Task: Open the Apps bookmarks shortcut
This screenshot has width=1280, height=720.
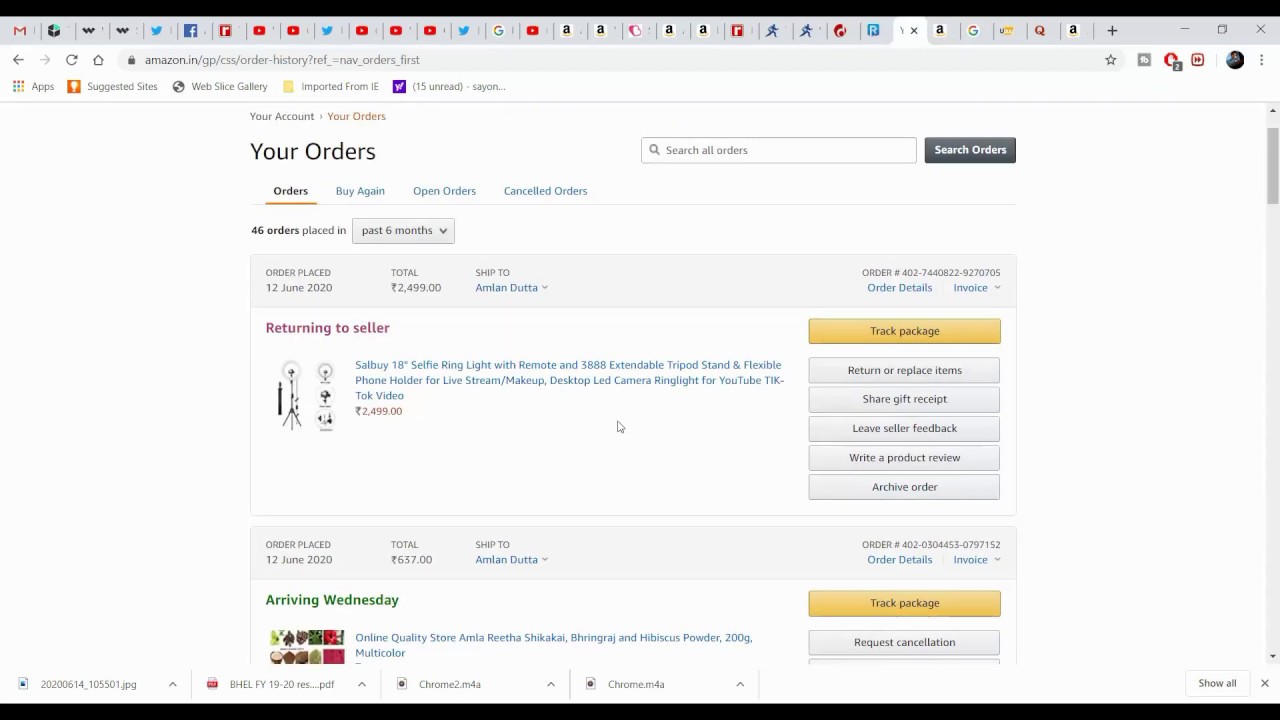Action: [33, 87]
